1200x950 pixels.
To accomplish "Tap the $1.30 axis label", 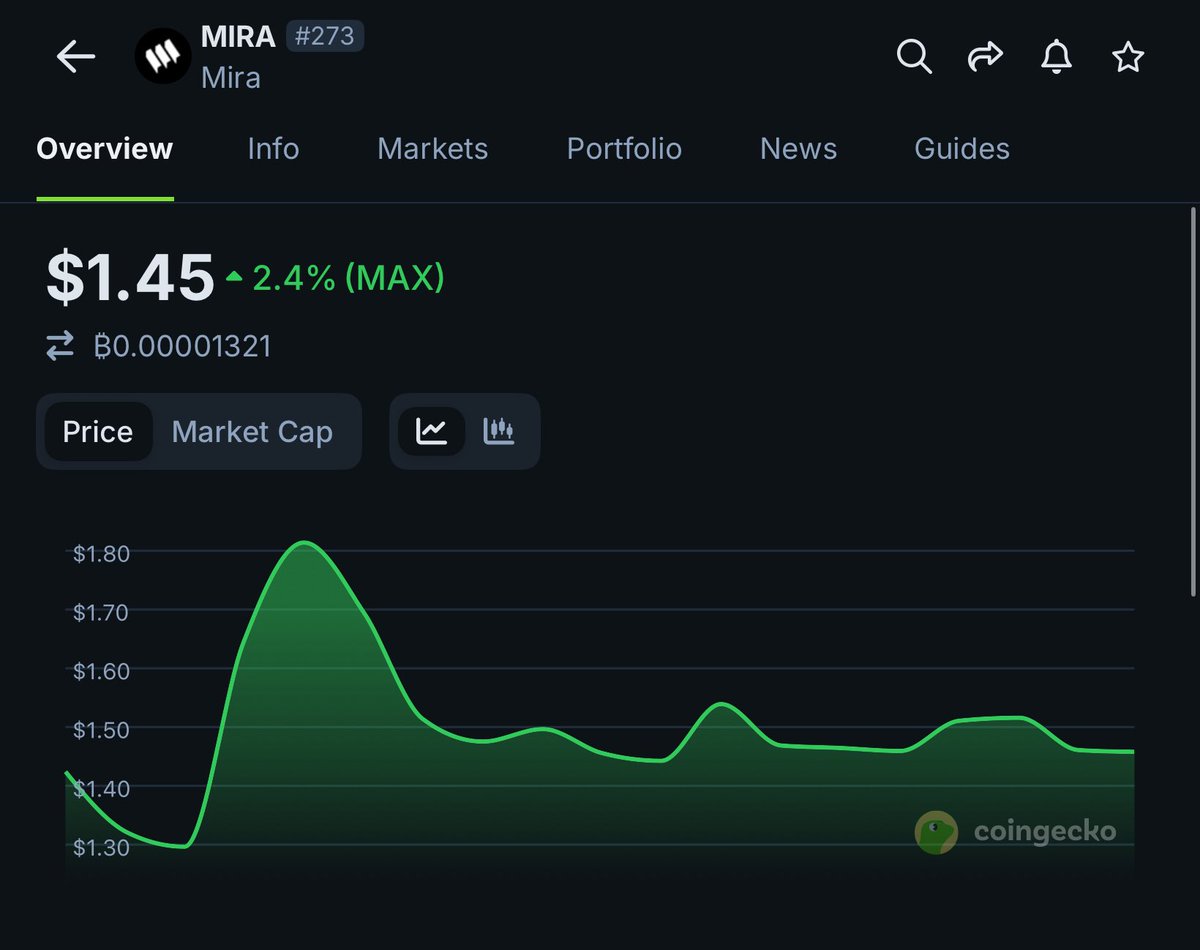I will pos(101,847).
